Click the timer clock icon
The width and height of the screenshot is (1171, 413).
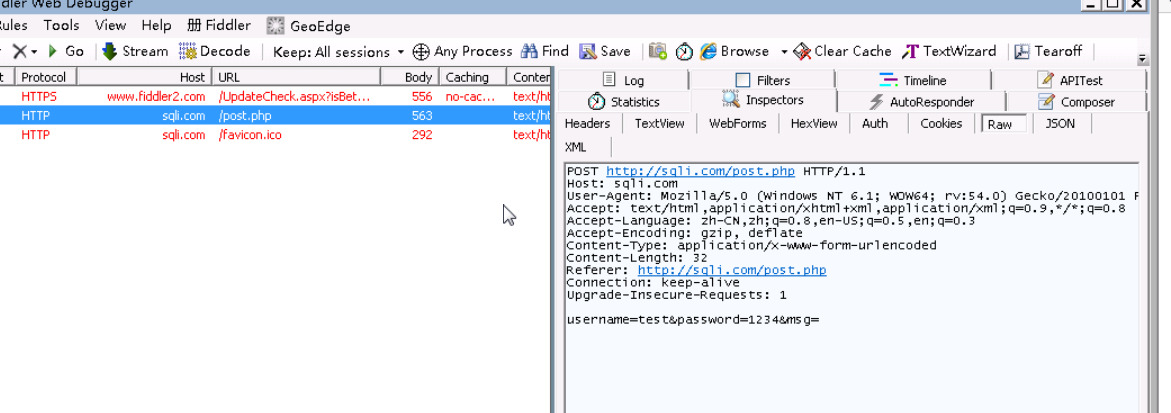[x=684, y=52]
